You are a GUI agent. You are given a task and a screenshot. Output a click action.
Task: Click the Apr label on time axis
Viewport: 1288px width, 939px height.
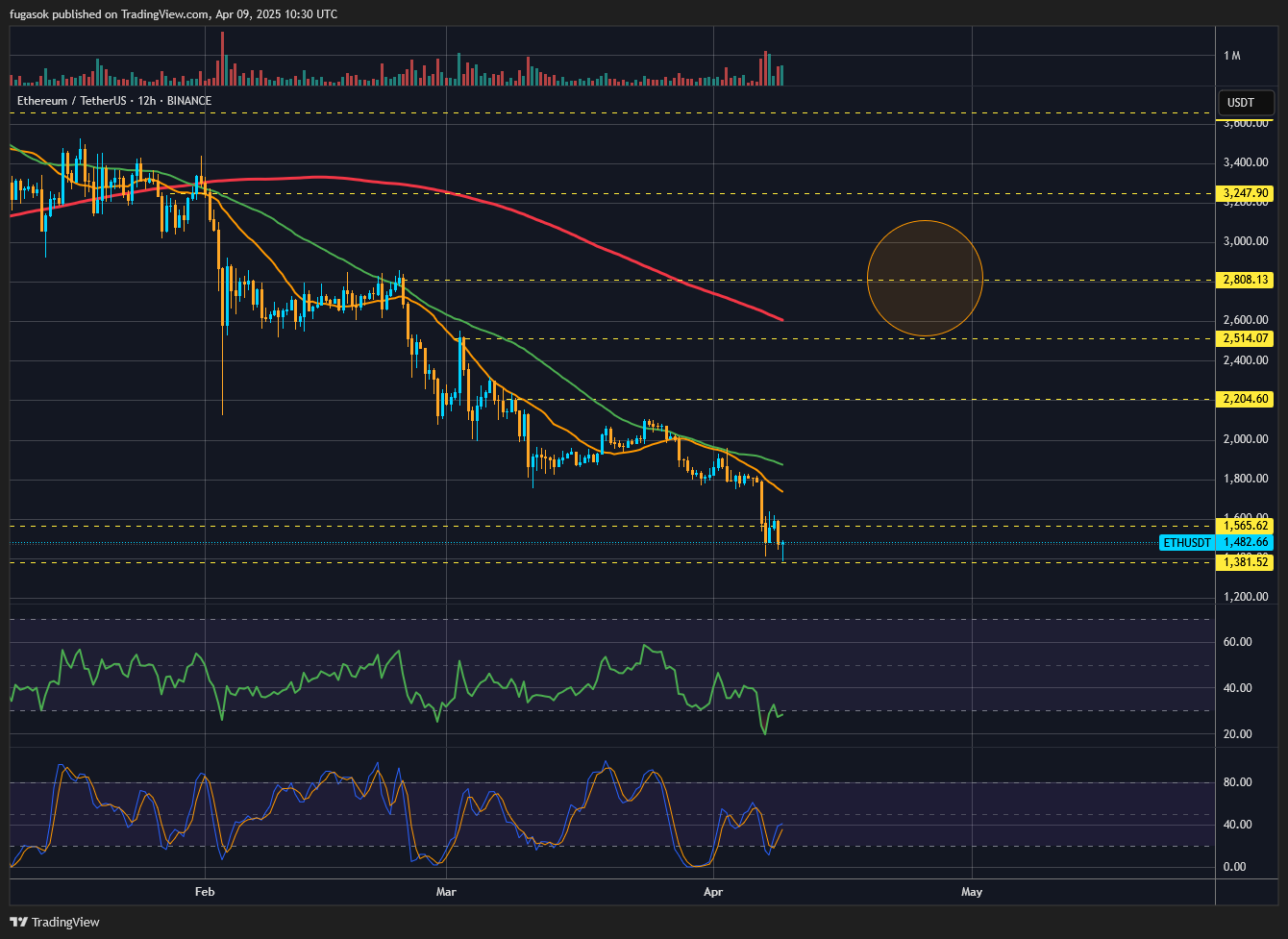pos(714,892)
